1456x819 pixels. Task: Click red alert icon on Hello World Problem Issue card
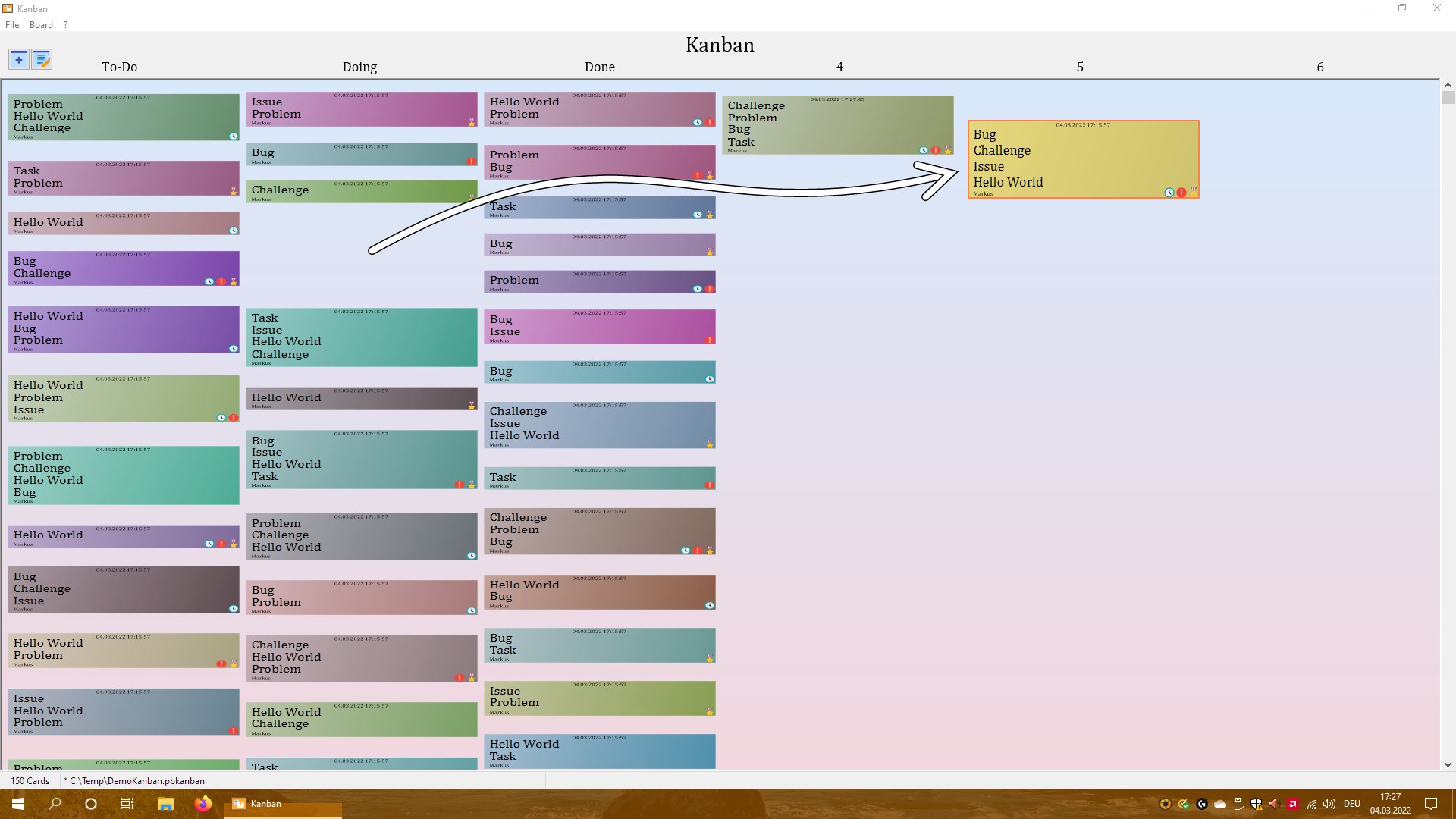(x=234, y=418)
